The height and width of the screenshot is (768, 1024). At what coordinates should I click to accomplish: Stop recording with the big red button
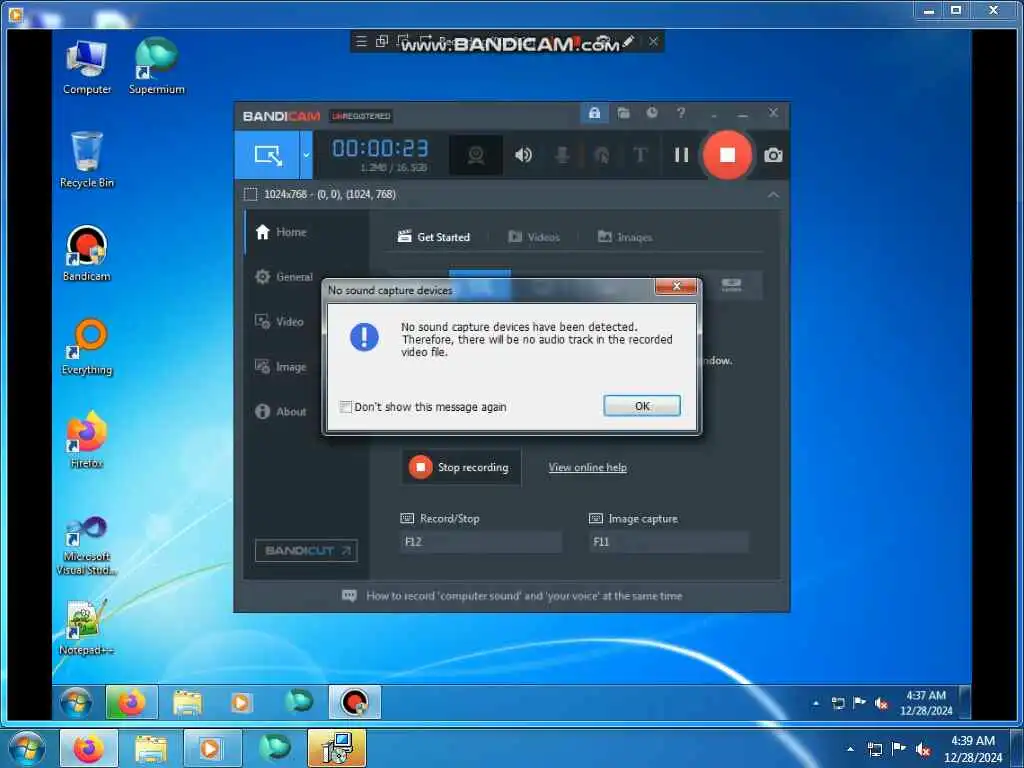728,155
